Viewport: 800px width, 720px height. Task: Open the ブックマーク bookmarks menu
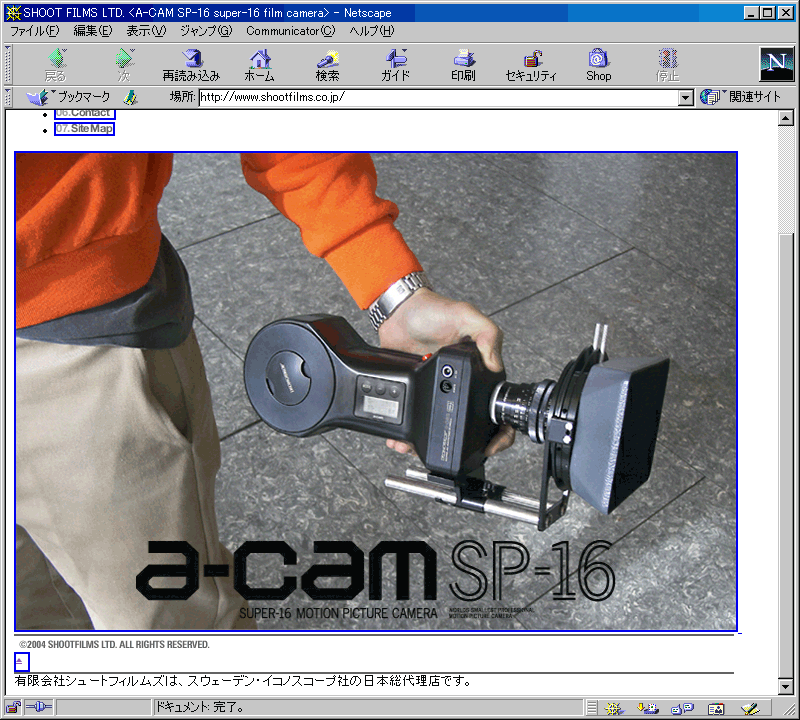point(68,97)
